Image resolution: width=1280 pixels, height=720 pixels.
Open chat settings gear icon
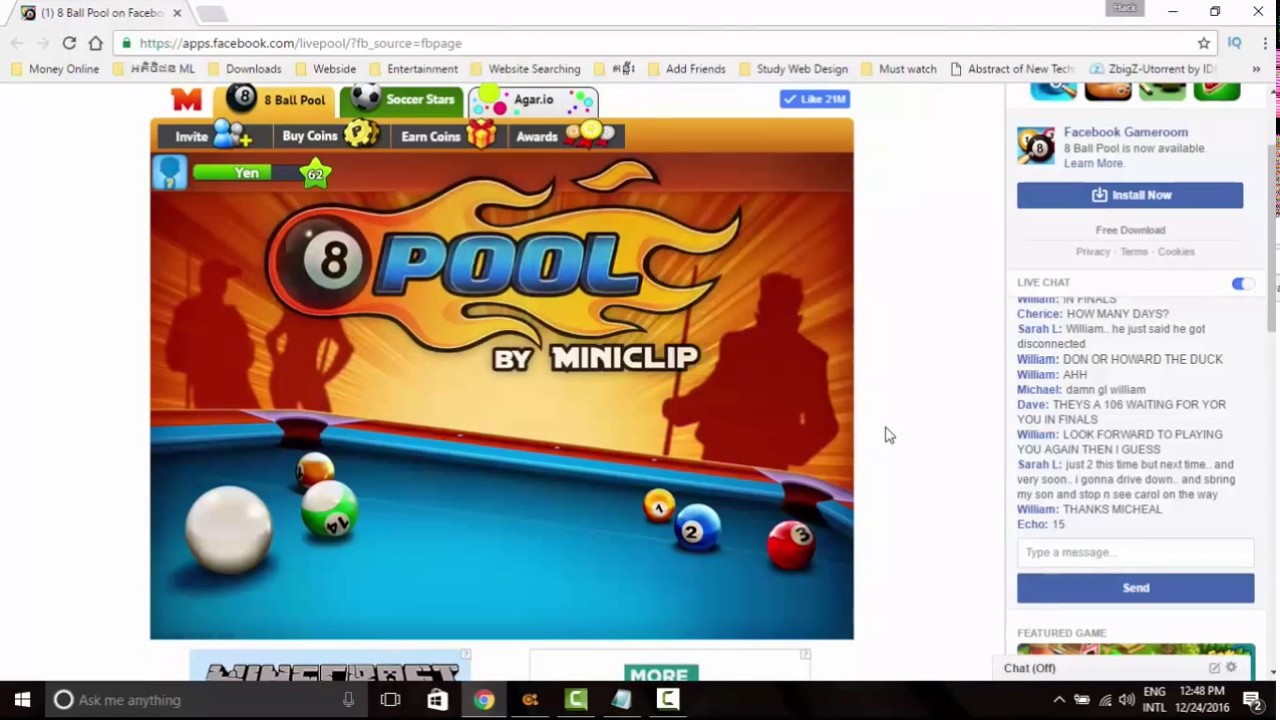tap(1232, 668)
